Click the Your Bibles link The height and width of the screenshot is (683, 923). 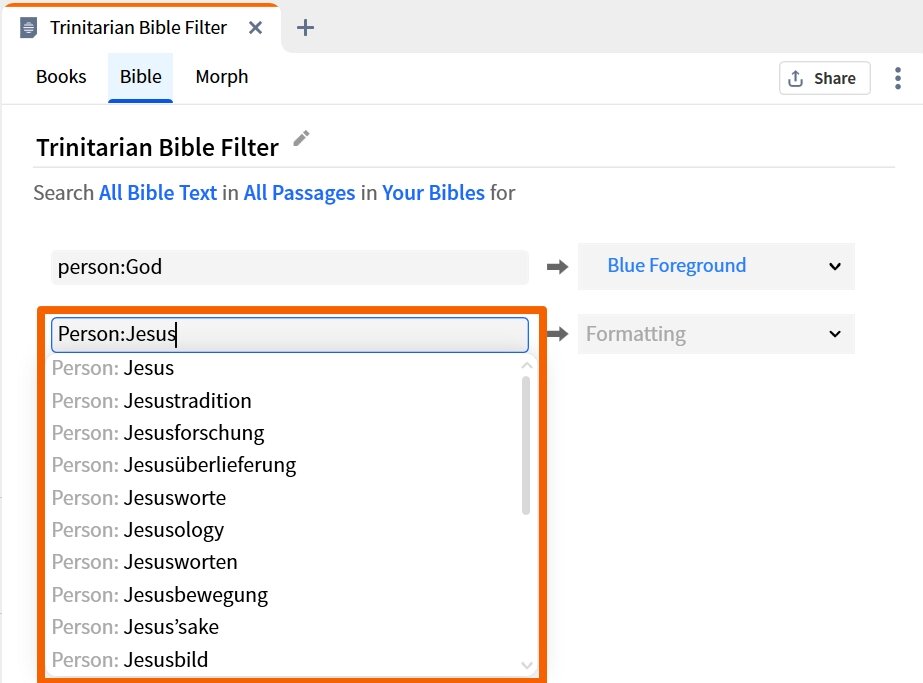point(433,193)
